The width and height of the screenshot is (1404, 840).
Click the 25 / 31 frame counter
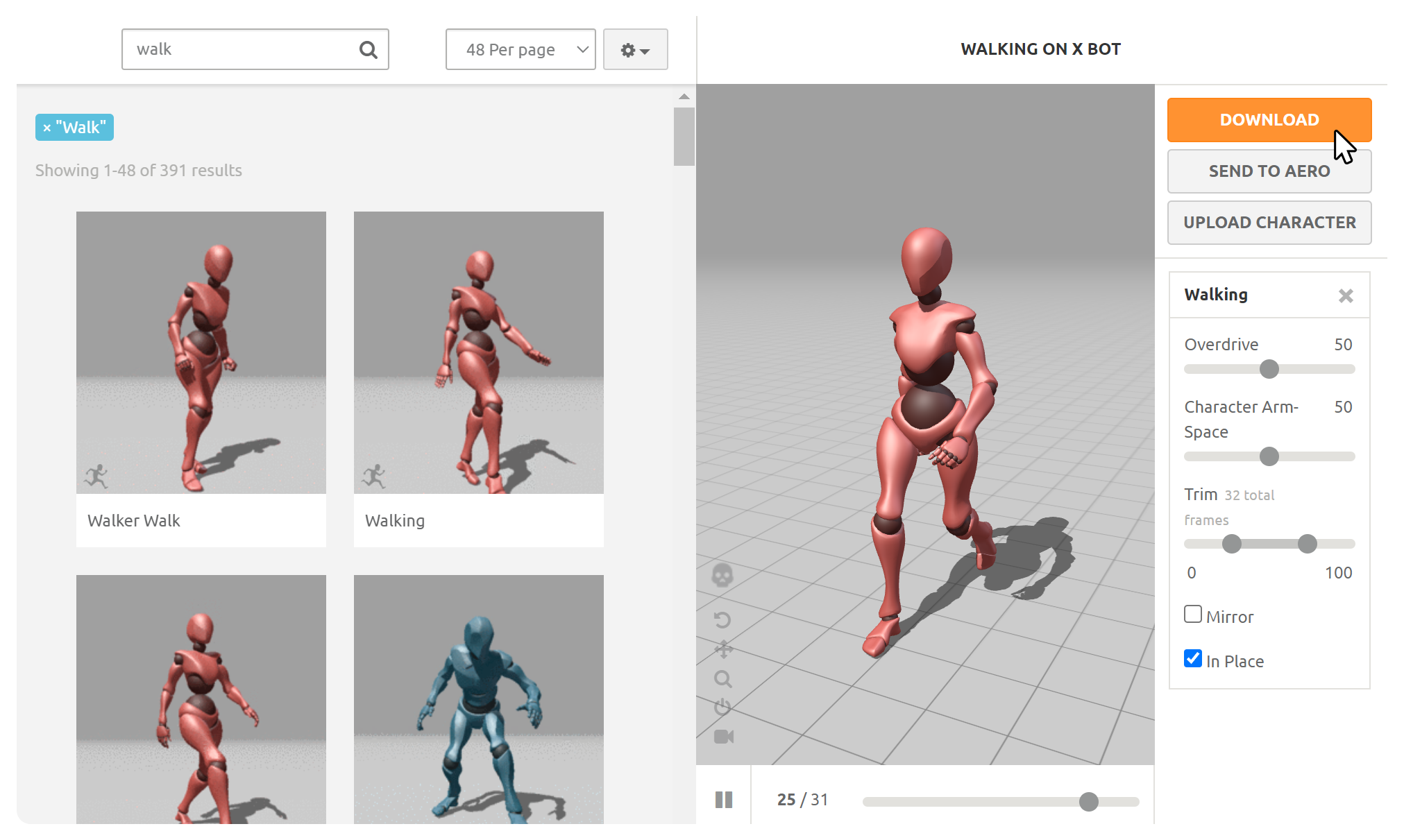coord(802,800)
